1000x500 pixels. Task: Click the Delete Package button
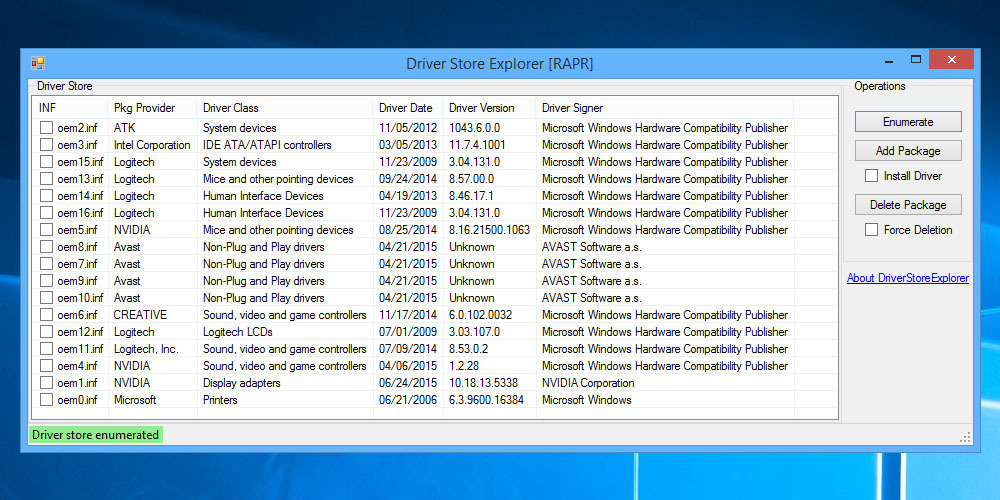908,205
